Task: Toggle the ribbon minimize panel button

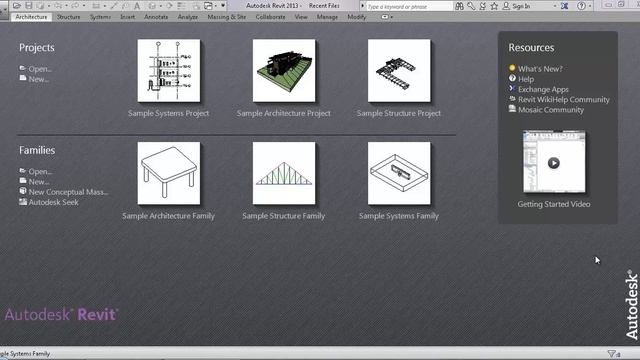Action: (384, 17)
